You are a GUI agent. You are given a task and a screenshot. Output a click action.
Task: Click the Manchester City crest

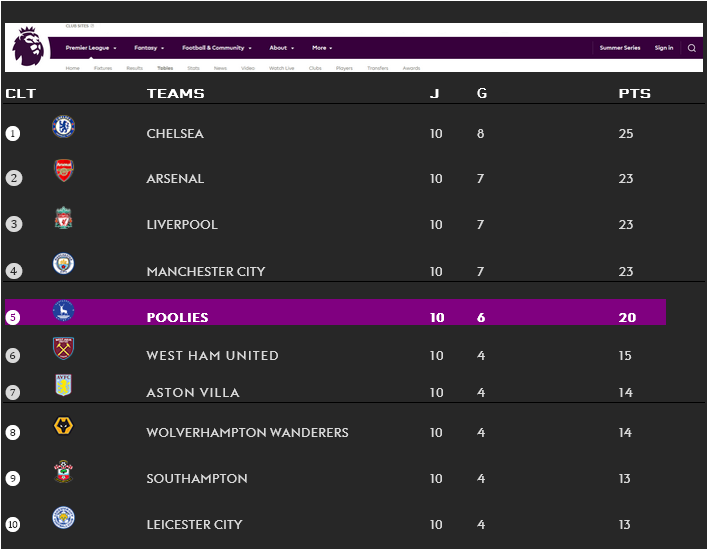click(64, 264)
